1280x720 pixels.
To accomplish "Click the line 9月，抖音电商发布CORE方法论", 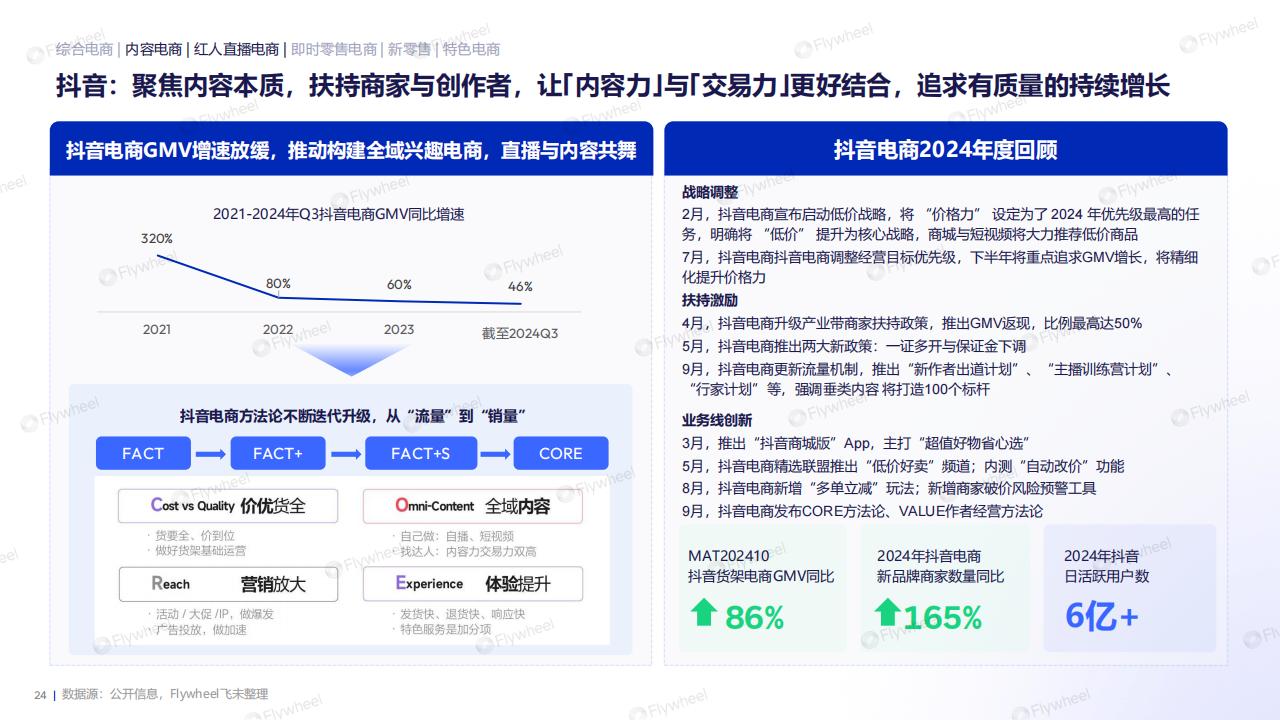I will tap(862, 511).
